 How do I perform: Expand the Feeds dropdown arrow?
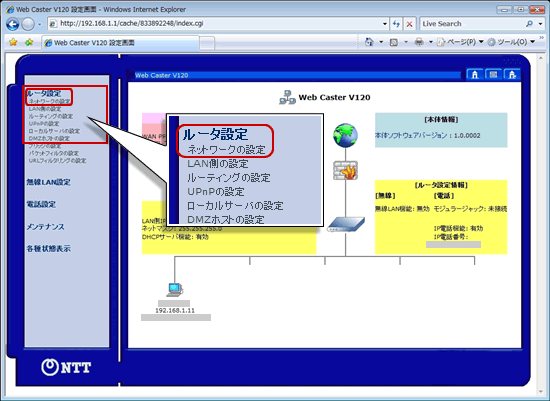tap(406, 42)
